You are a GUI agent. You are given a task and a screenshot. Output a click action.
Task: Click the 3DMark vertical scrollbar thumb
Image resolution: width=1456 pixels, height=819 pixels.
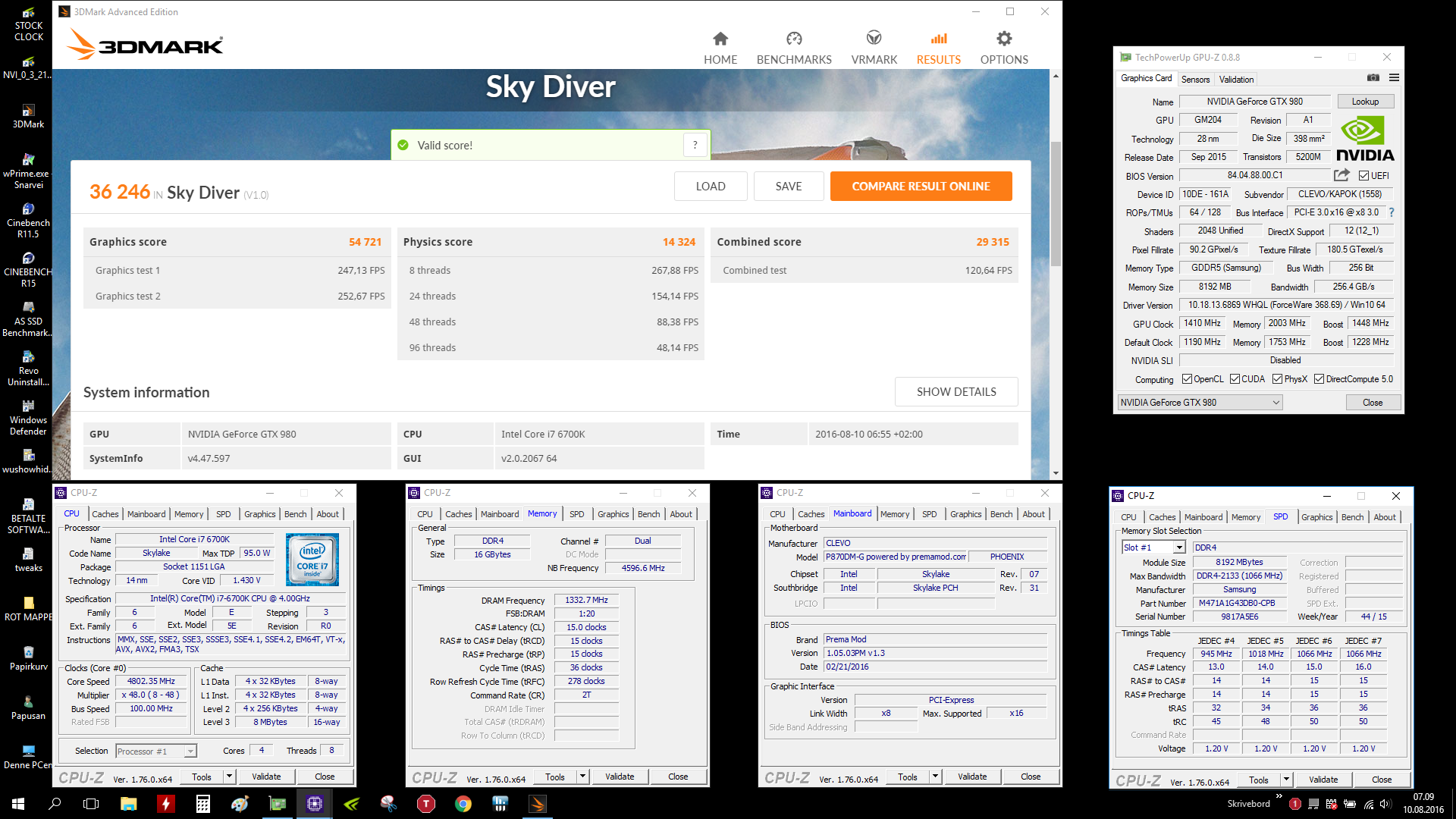click(x=1056, y=205)
